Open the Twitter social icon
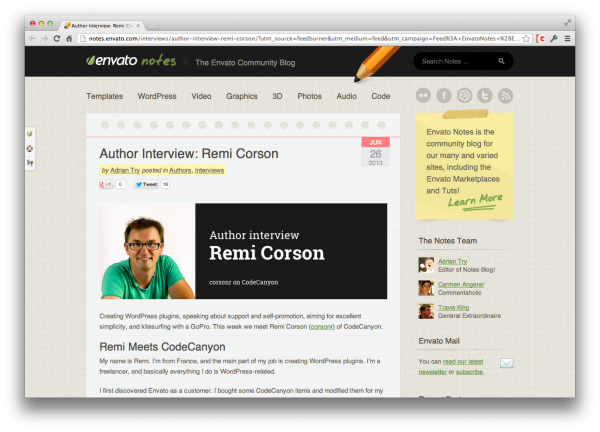Screen dimensions: 600x432 [x=485, y=96]
